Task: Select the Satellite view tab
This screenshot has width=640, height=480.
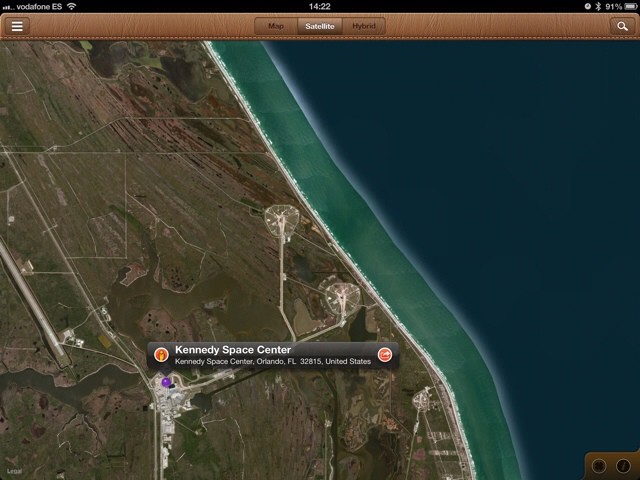Action: [x=320, y=26]
